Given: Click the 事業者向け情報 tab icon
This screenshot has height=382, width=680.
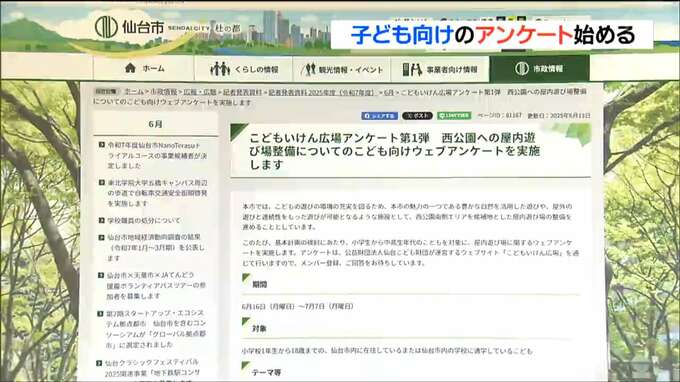Looking at the screenshot, I should point(412,69).
